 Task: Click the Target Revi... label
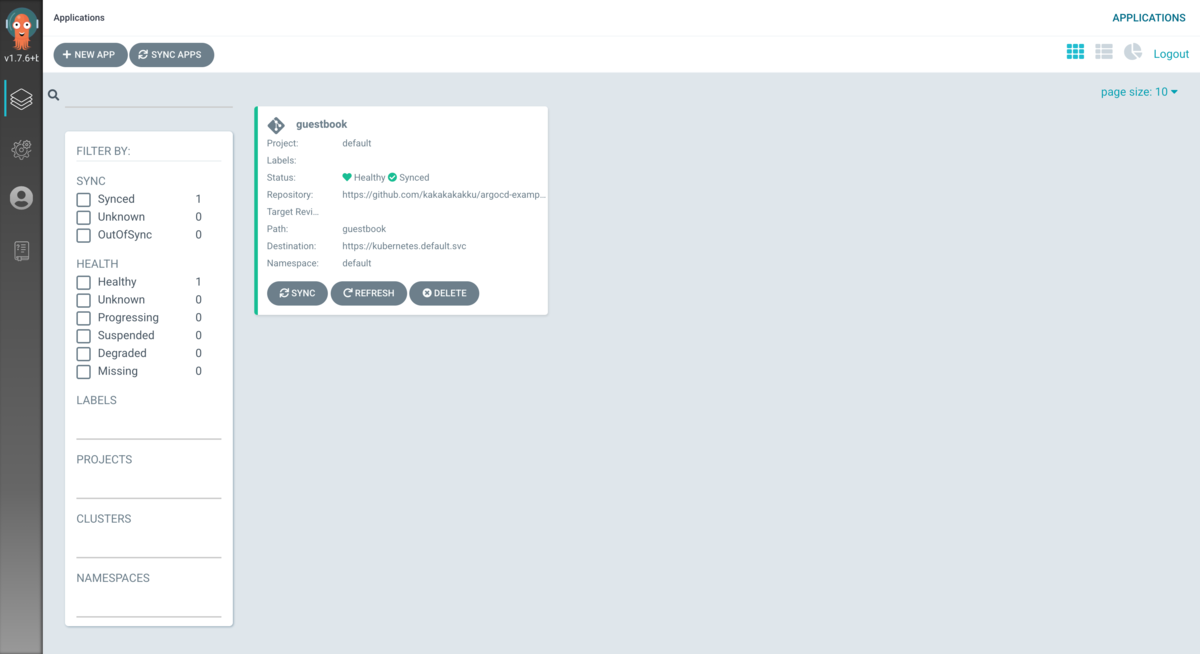pyautogui.click(x=293, y=212)
